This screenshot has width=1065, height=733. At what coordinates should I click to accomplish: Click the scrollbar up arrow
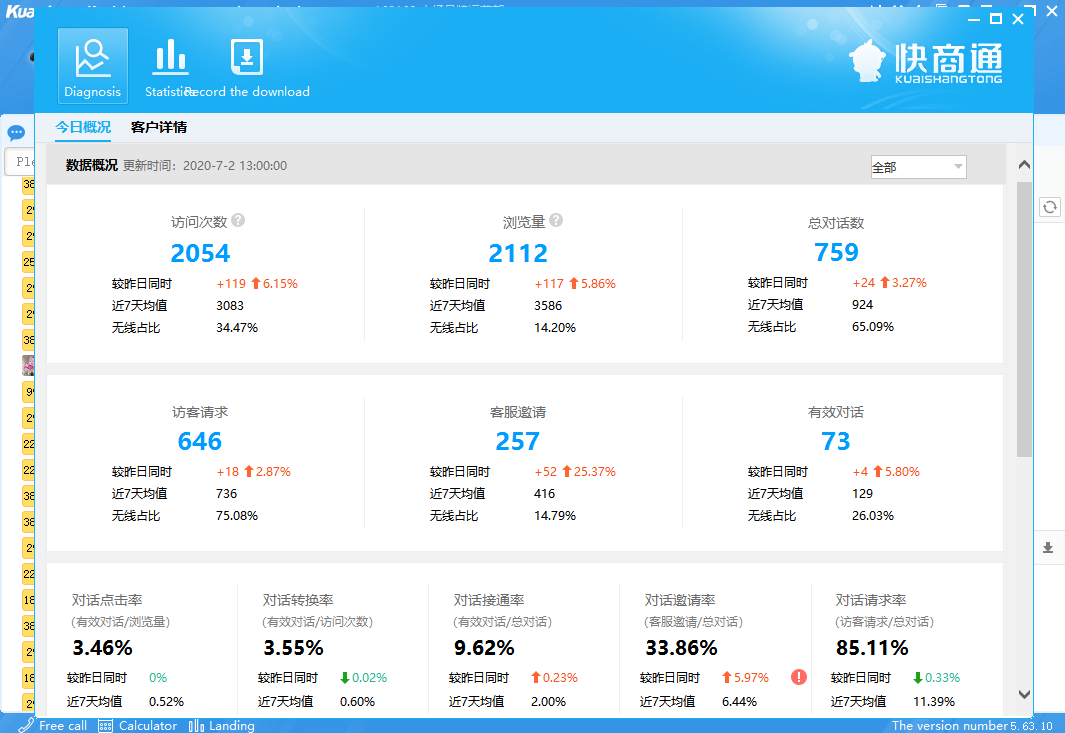1024,165
